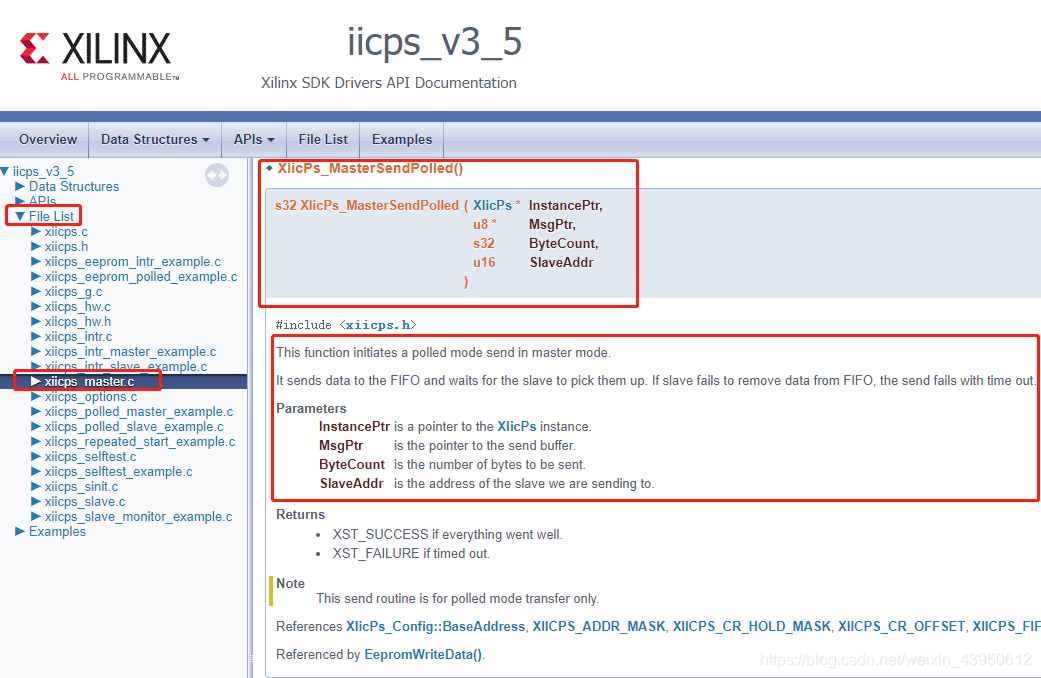The width and height of the screenshot is (1041, 678).
Task: Open the APIs dropdown menu
Action: click(254, 139)
